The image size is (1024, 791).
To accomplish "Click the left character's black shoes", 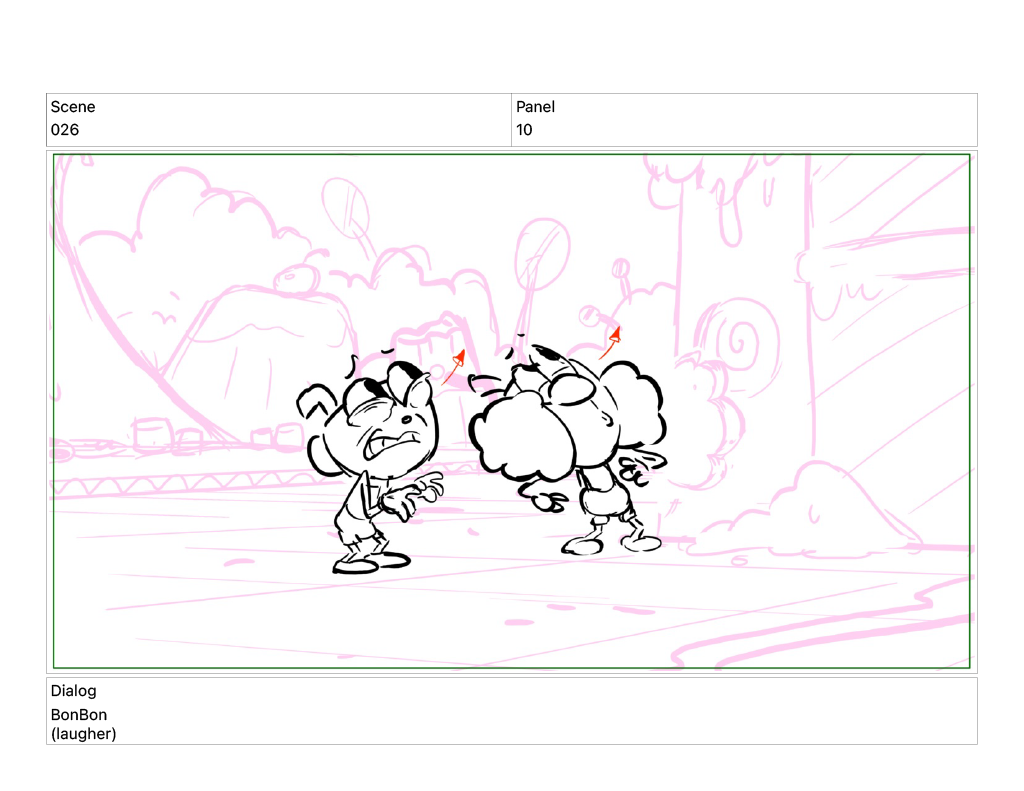I will click(x=368, y=563).
